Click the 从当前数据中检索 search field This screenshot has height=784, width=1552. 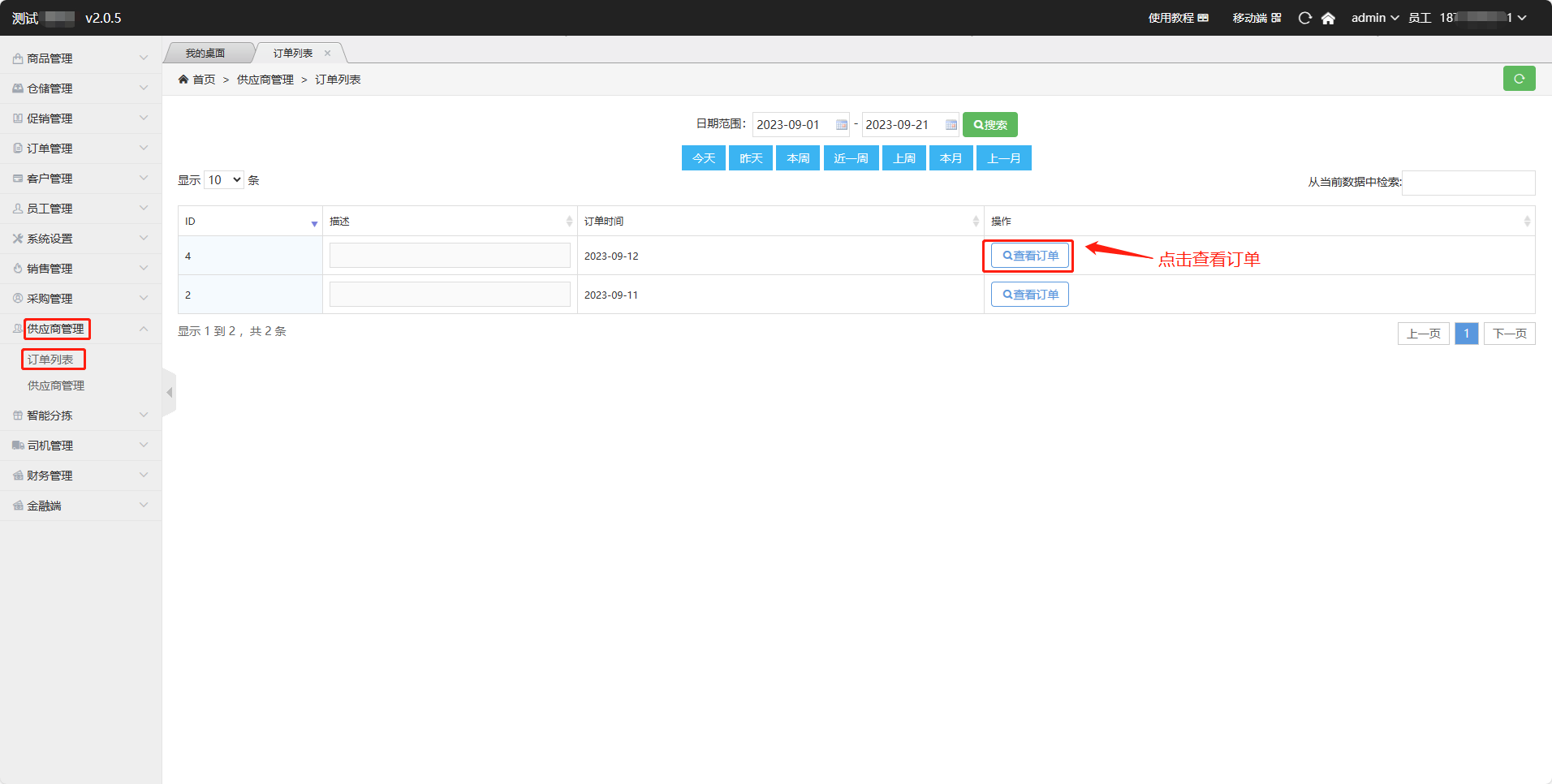tap(1468, 183)
